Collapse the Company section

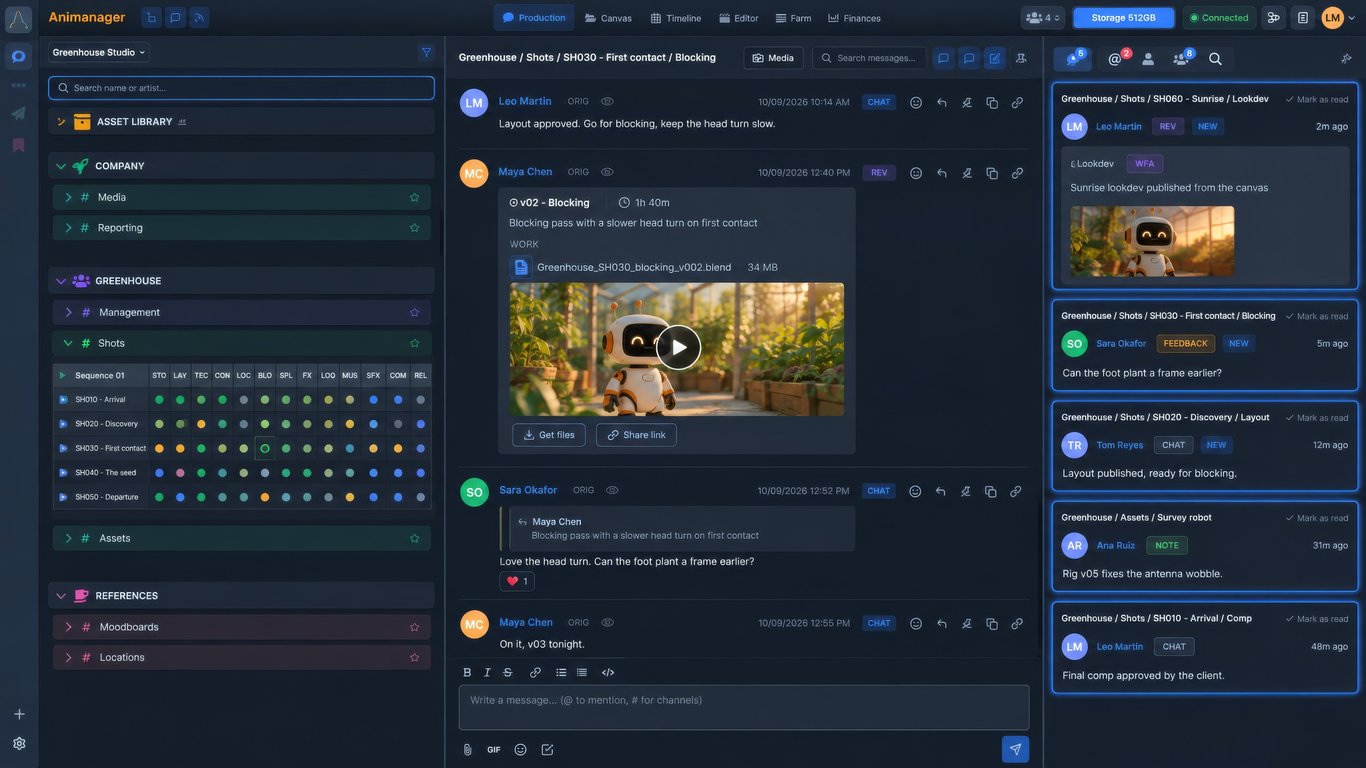coord(61,166)
